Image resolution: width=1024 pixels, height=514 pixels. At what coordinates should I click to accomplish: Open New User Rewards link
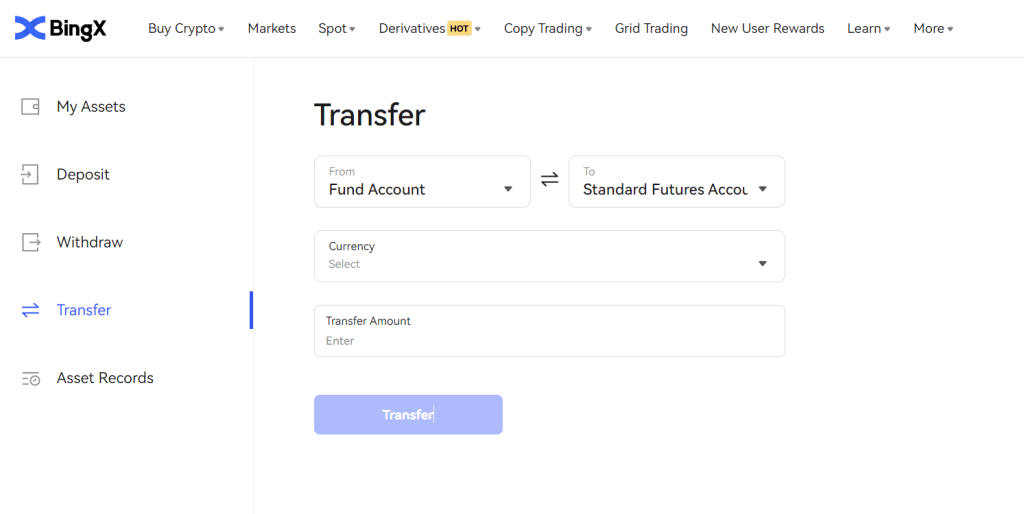pos(767,28)
